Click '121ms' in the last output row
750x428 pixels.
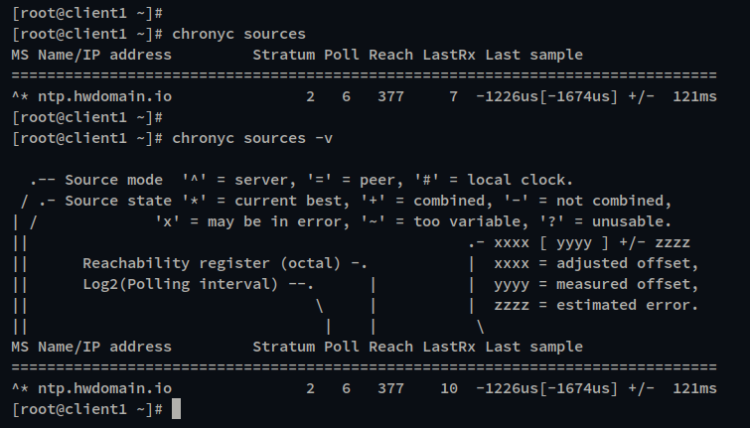click(695, 388)
